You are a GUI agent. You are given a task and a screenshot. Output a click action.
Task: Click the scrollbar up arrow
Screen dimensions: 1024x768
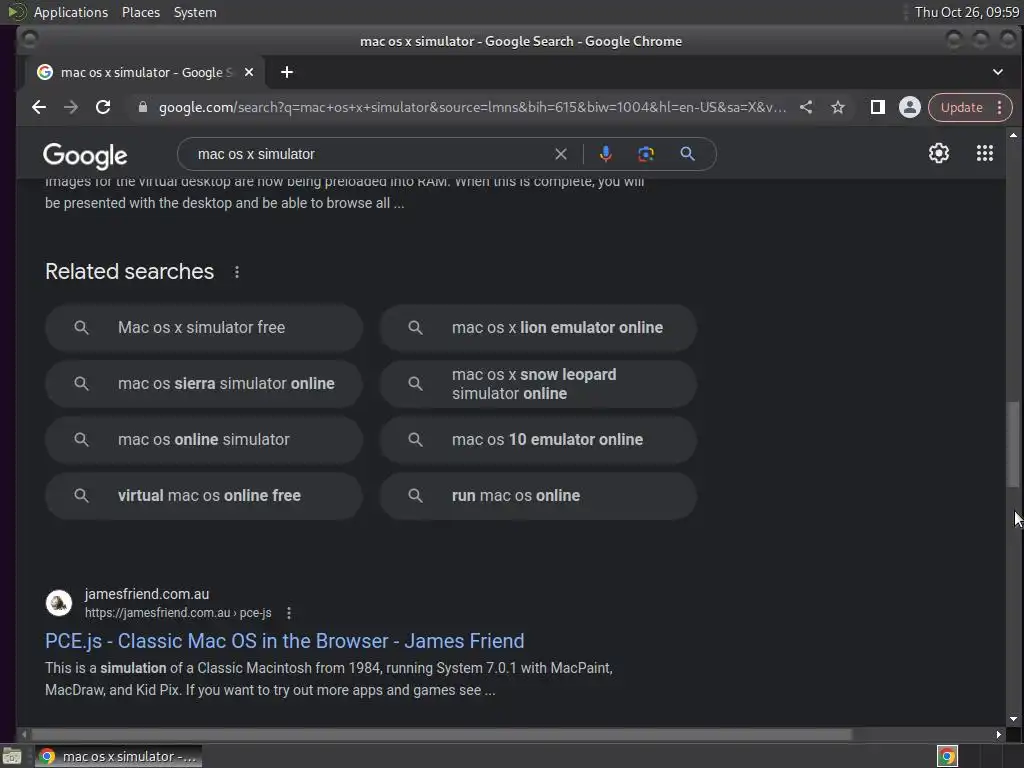(x=1013, y=135)
